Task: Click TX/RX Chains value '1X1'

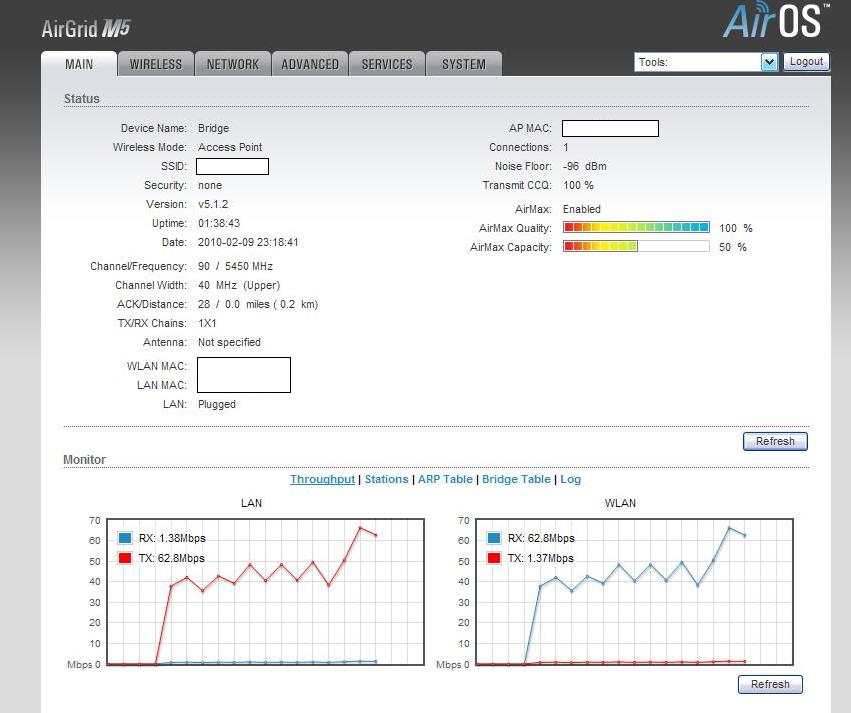Action: point(207,323)
